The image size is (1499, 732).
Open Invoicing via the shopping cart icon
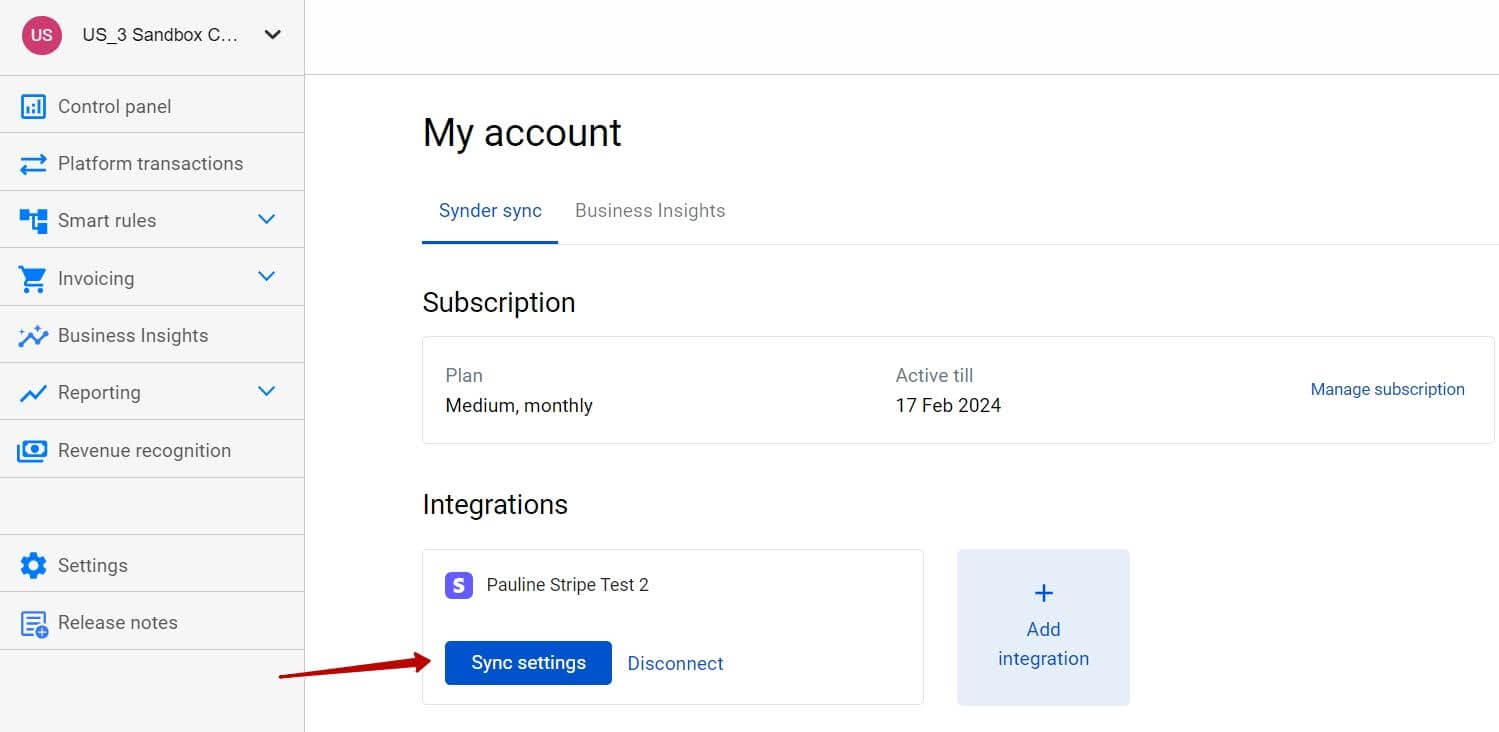pos(33,277)
